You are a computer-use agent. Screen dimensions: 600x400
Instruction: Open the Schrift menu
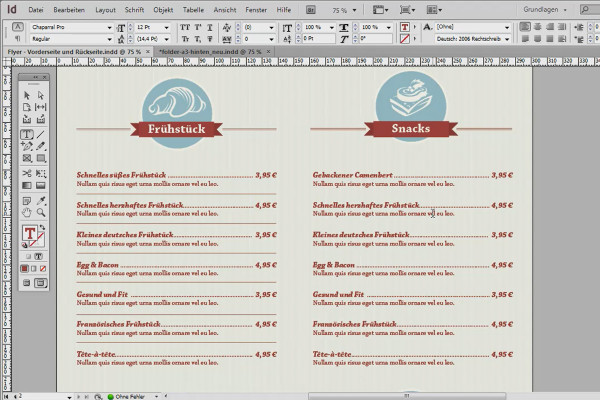coord(134,10)
